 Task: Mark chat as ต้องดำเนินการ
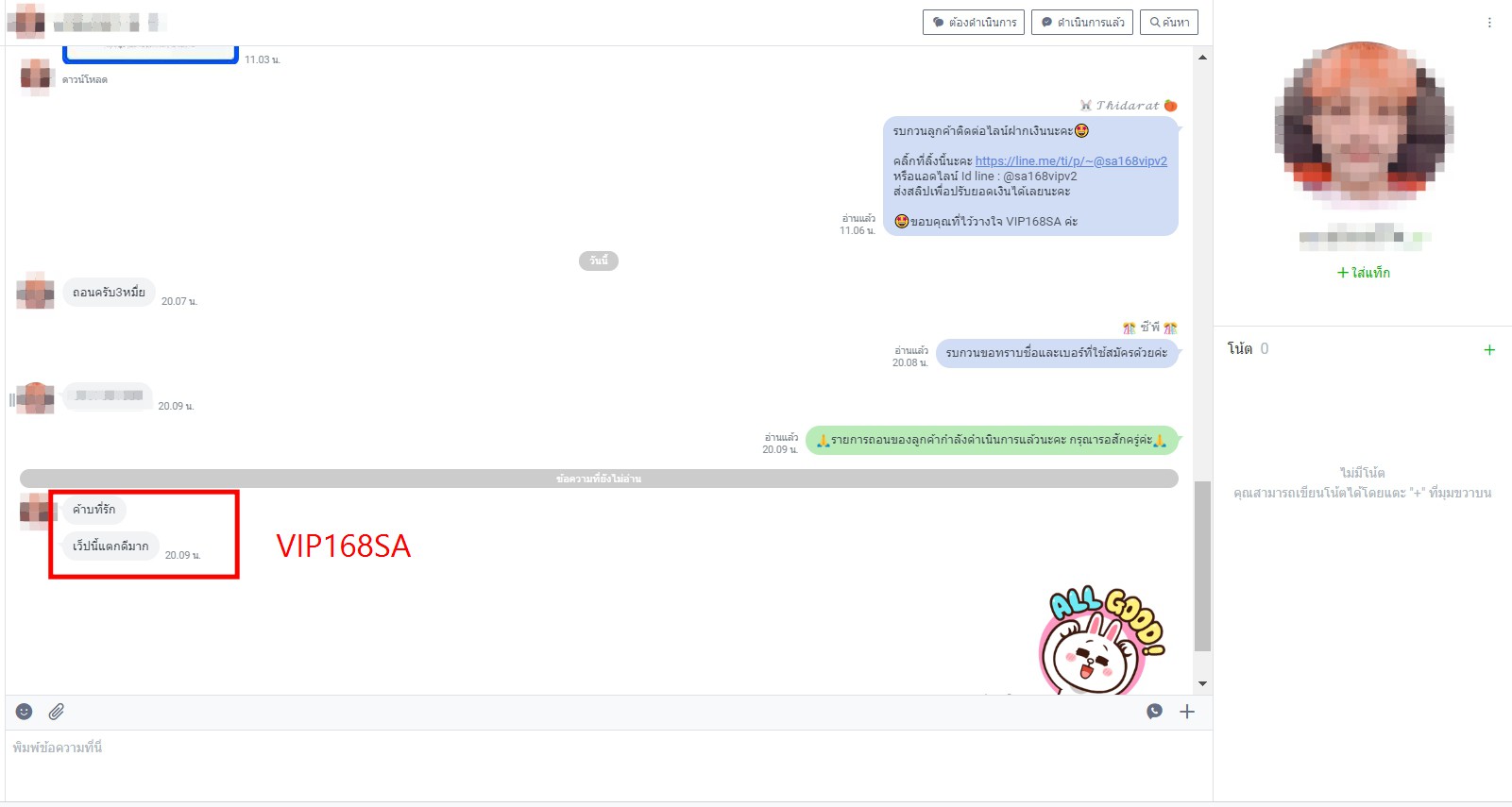pyautogui.click(x=973, y=23)
